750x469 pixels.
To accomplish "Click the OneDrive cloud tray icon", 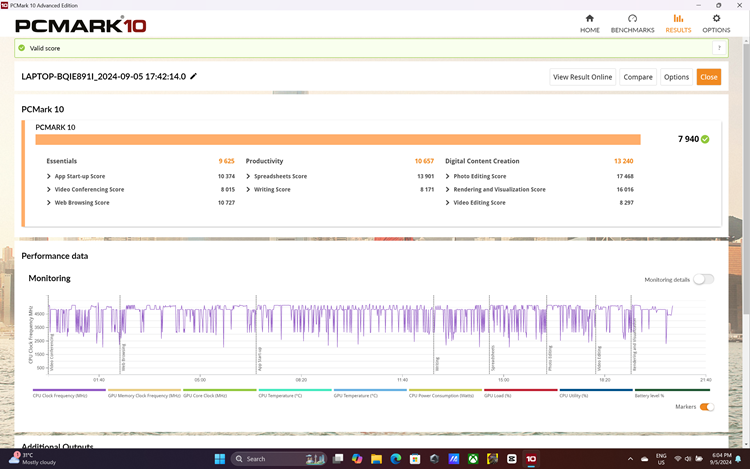I will tap(645, 459).
